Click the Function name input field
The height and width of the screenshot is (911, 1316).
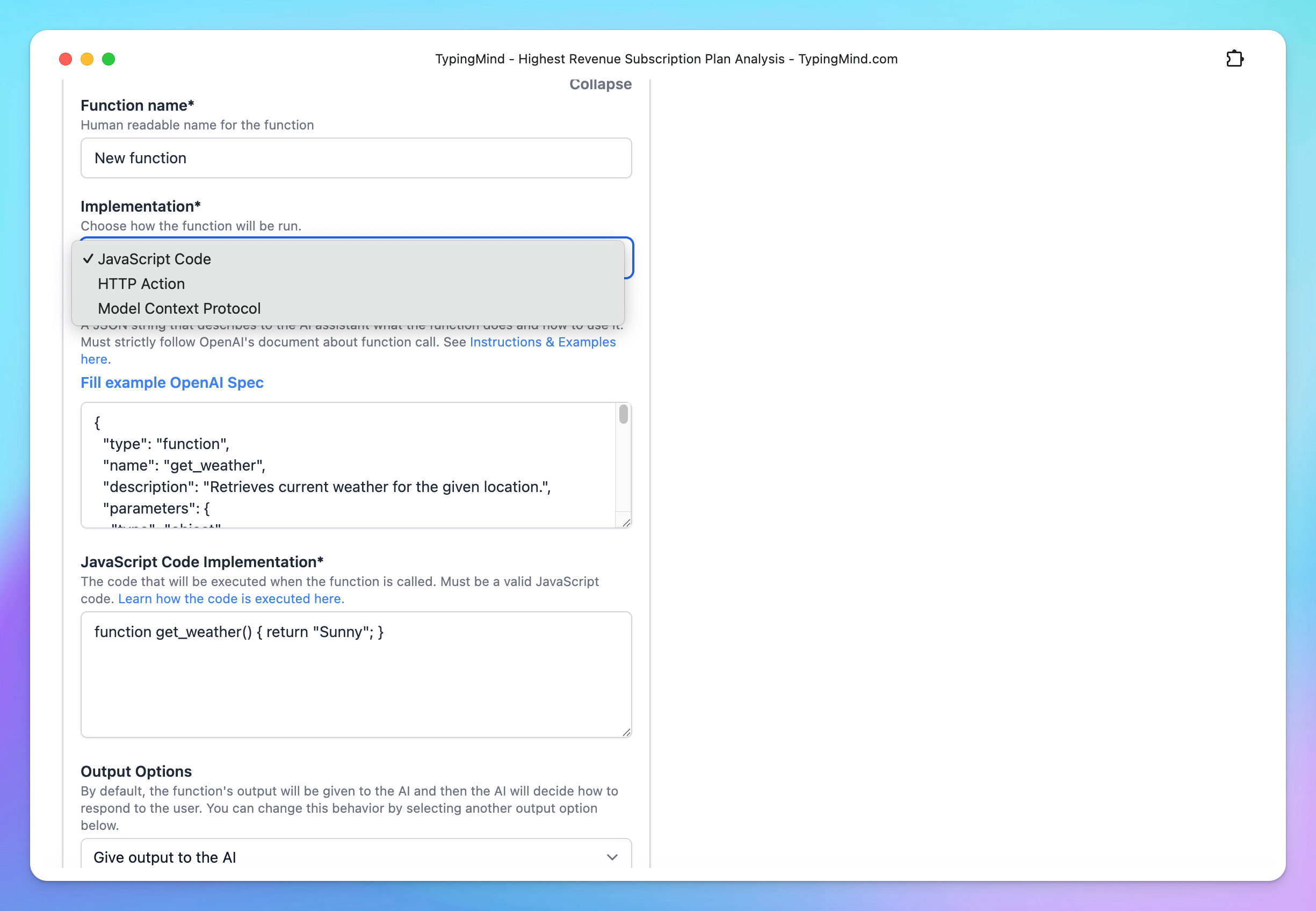(356, 158)
